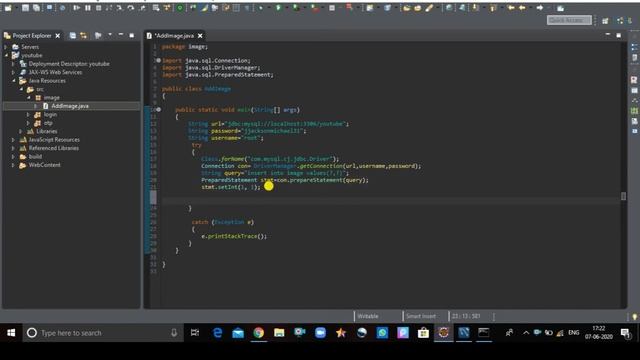640x360 pixels.
Task: Click Collapse All in Project Explorer
Action: click(73, 36)
